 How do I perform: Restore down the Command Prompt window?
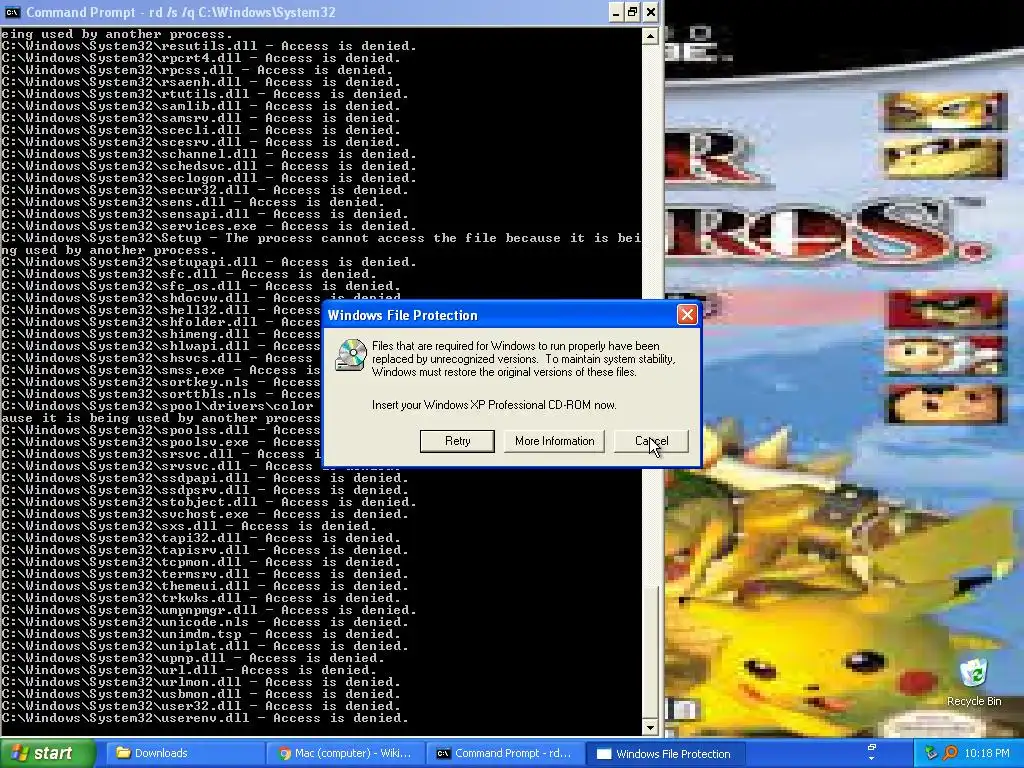point(633,12)
